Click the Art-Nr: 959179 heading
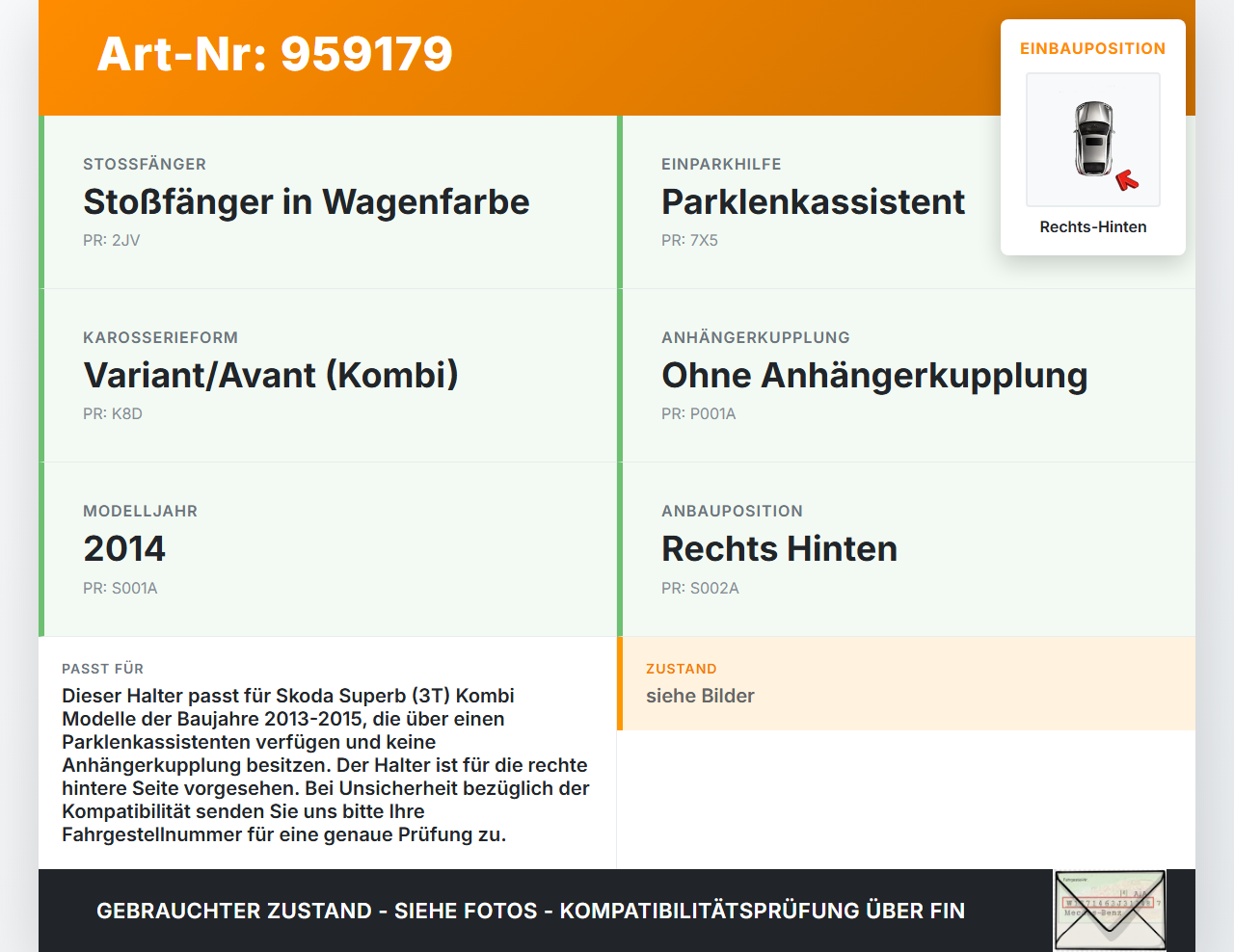 click(x=275, y=55)
